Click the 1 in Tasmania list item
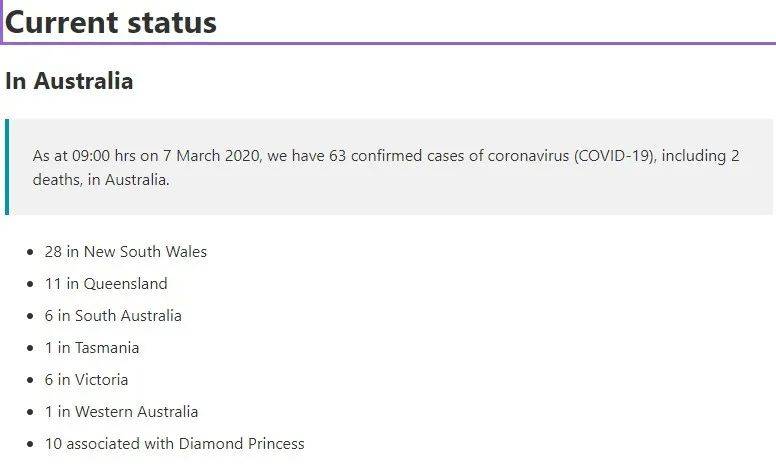This screenshot has width=776, height=465. coord(92,348)
